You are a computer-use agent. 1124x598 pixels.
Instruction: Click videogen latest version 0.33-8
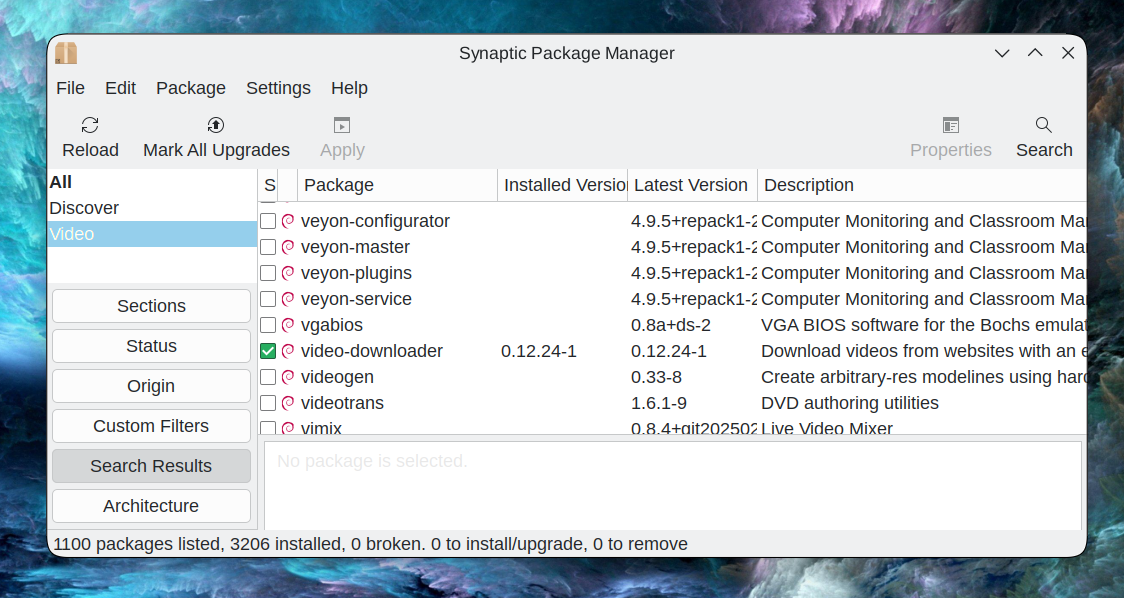coord(656,377)
